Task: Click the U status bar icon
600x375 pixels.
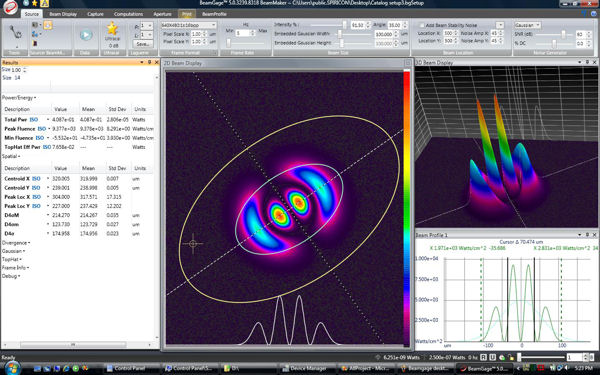Action: click(492, 357)
